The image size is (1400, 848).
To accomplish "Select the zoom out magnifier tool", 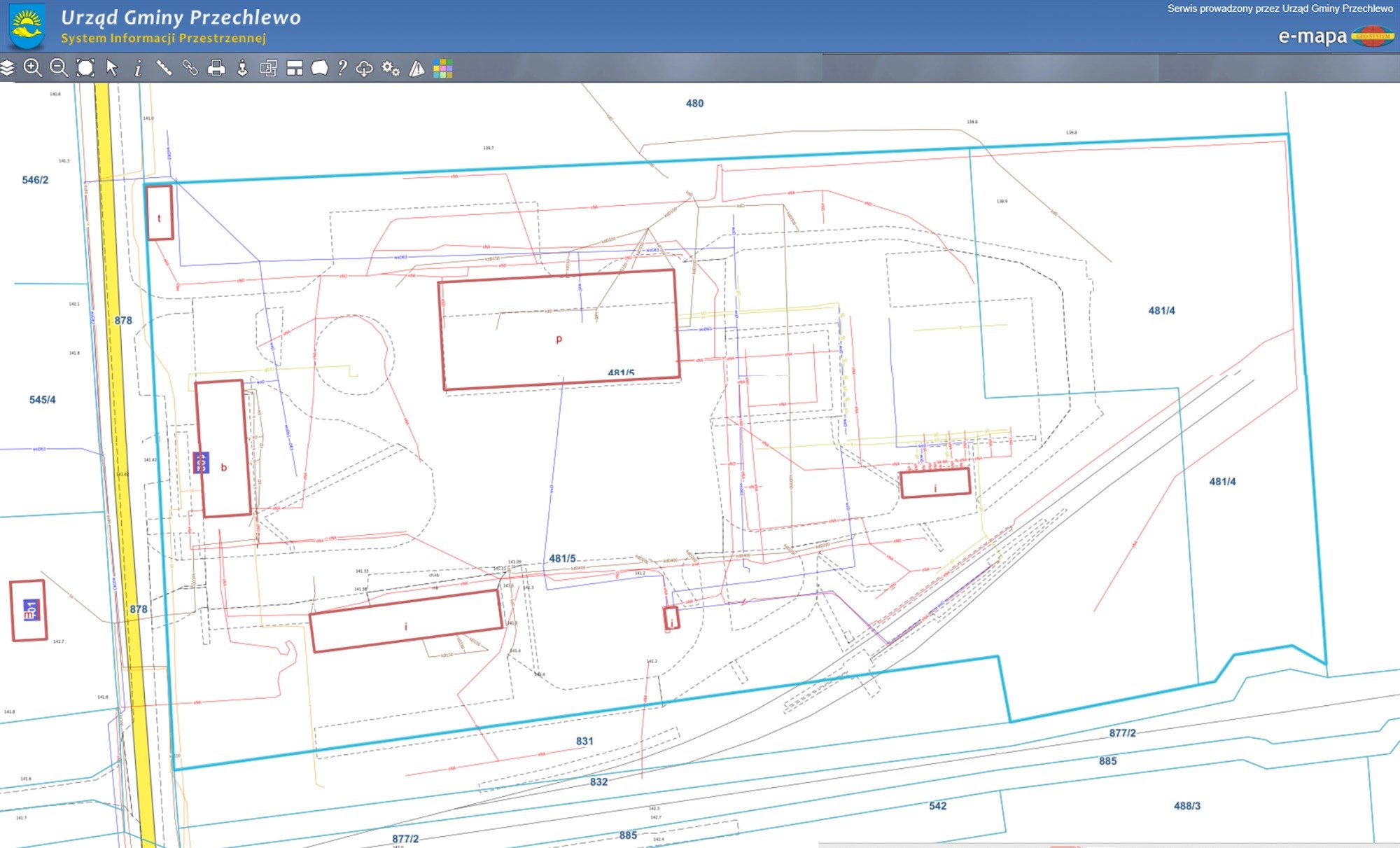I will tap(59, 68).
